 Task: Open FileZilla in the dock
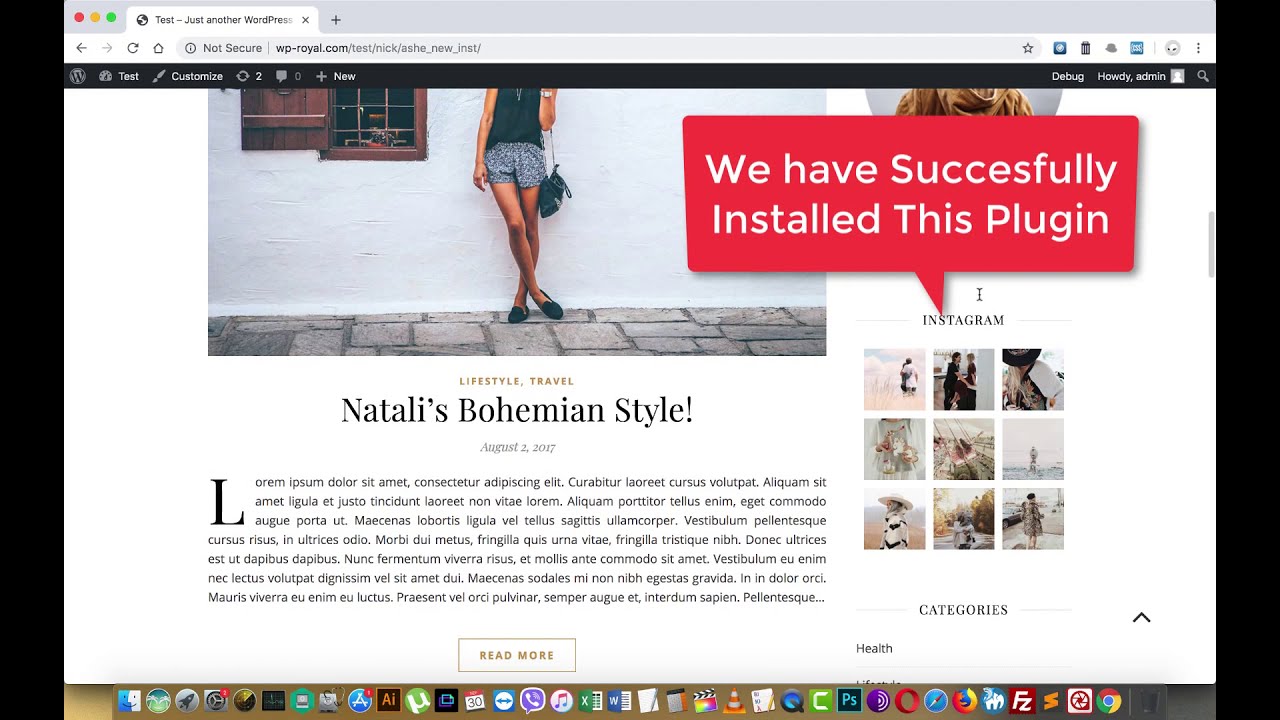click(1022, 701)
